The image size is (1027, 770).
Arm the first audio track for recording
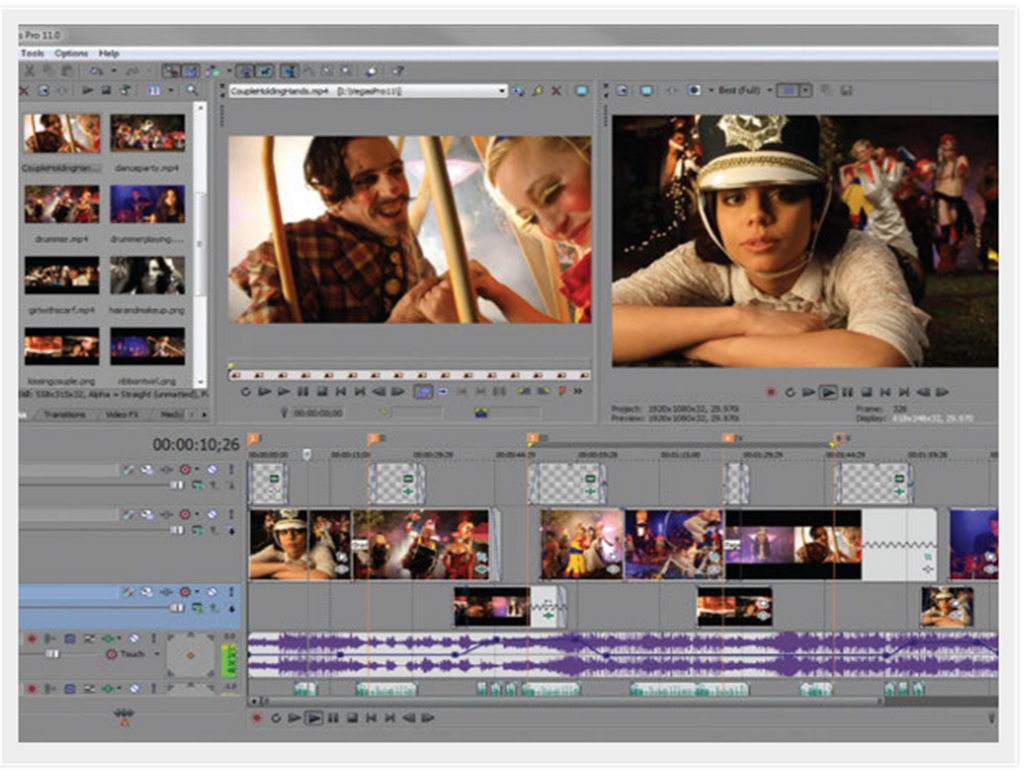[x=31, y=638]
